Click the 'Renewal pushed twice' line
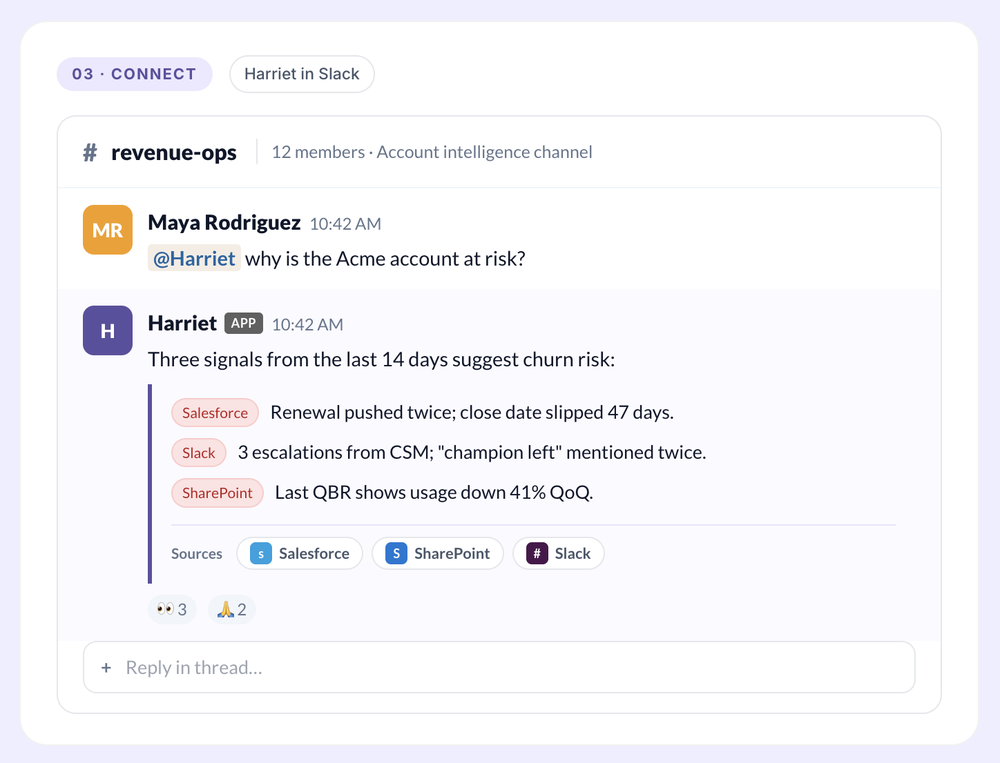 coord(472,413)
